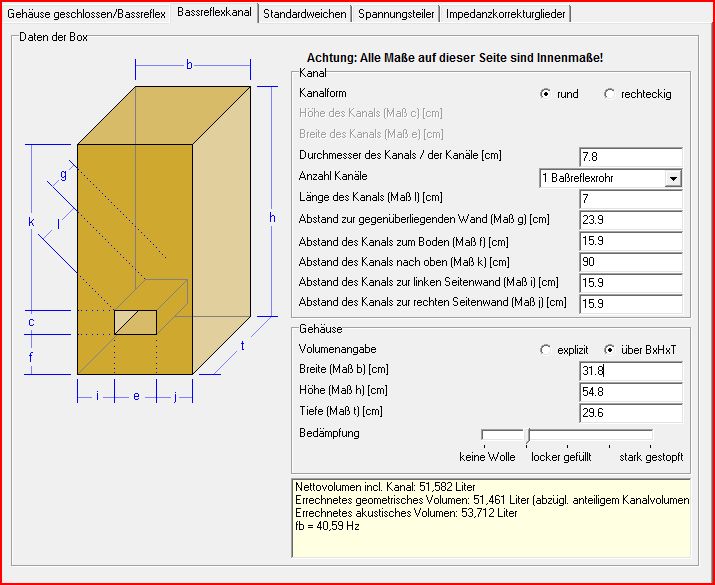Click the Breite (Maß b) input field

[630, 371]
